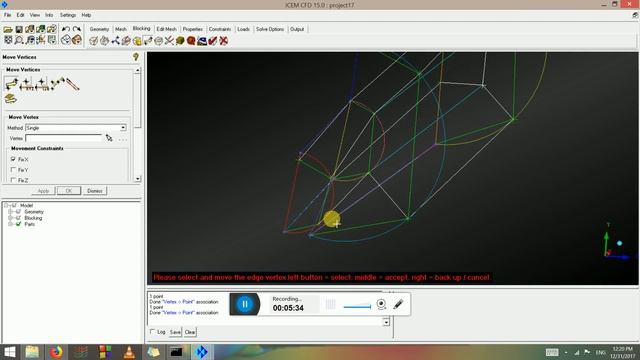
Task: Enable the Fix Z checkbox
Action: [13, 180]
